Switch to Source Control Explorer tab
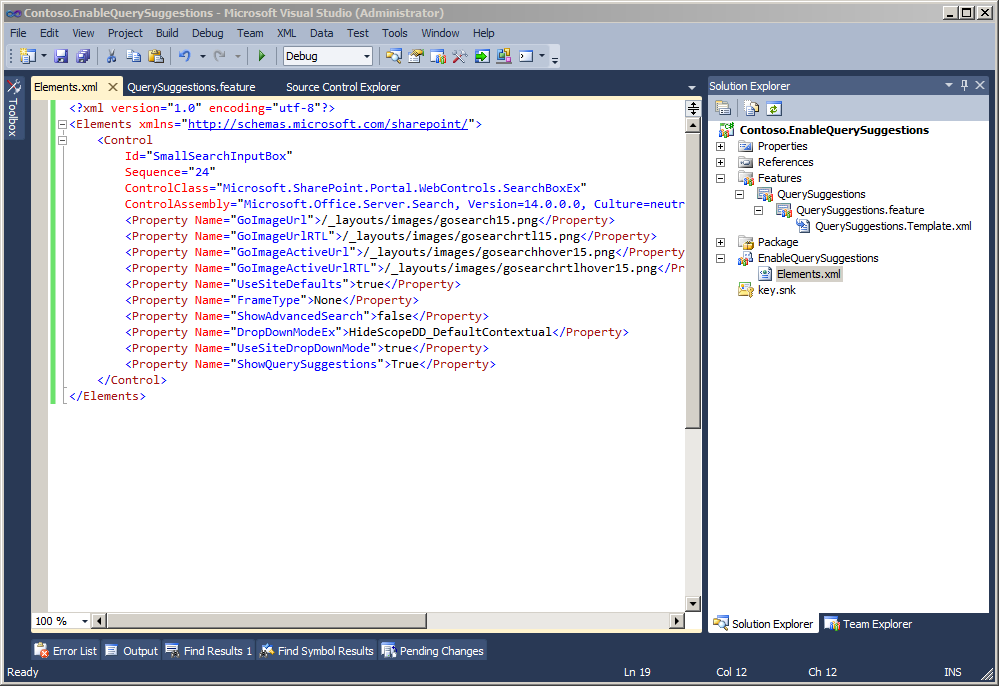This screenshot has width=999, height=686. coord(343,87)
